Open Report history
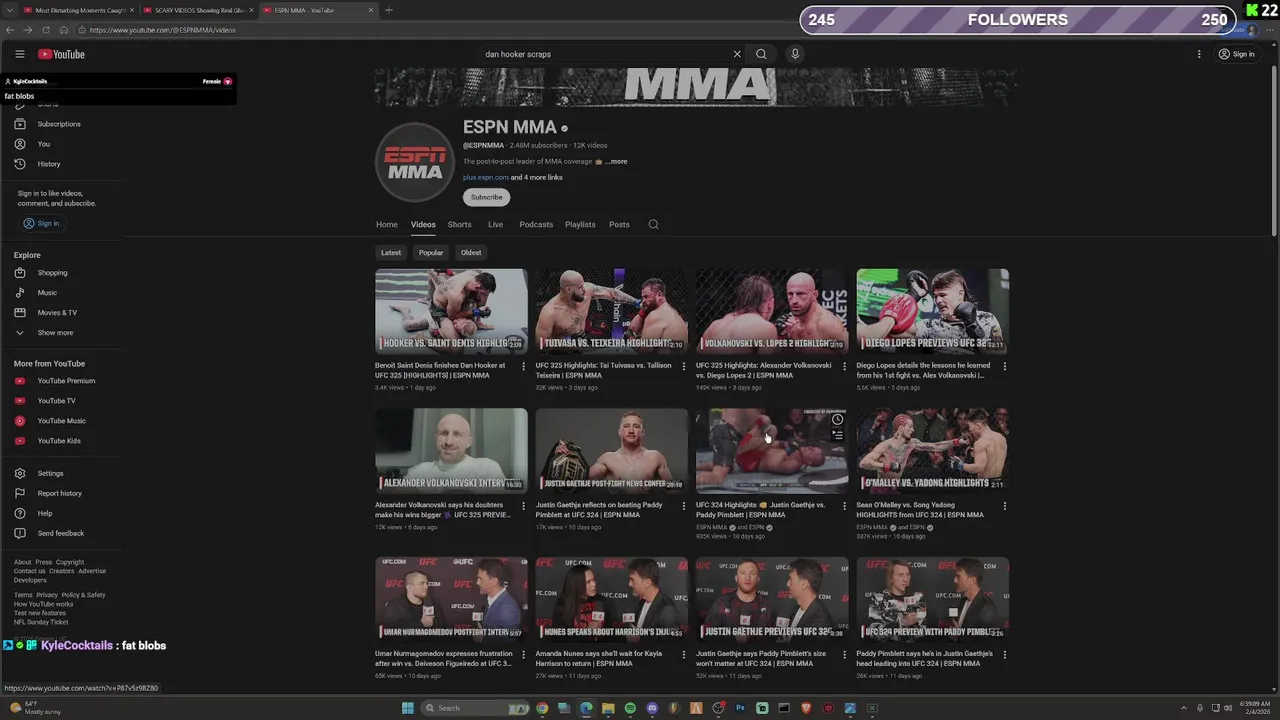The height and width of the screenshot is (720, 1280). coord(59,493)
